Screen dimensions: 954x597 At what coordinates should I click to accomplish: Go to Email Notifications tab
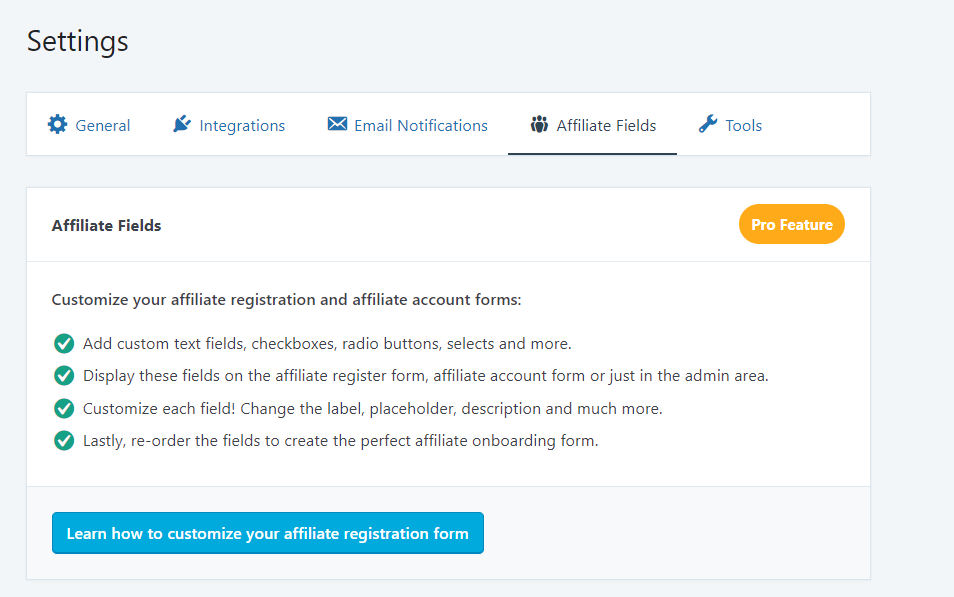click(x=407, y=125)
